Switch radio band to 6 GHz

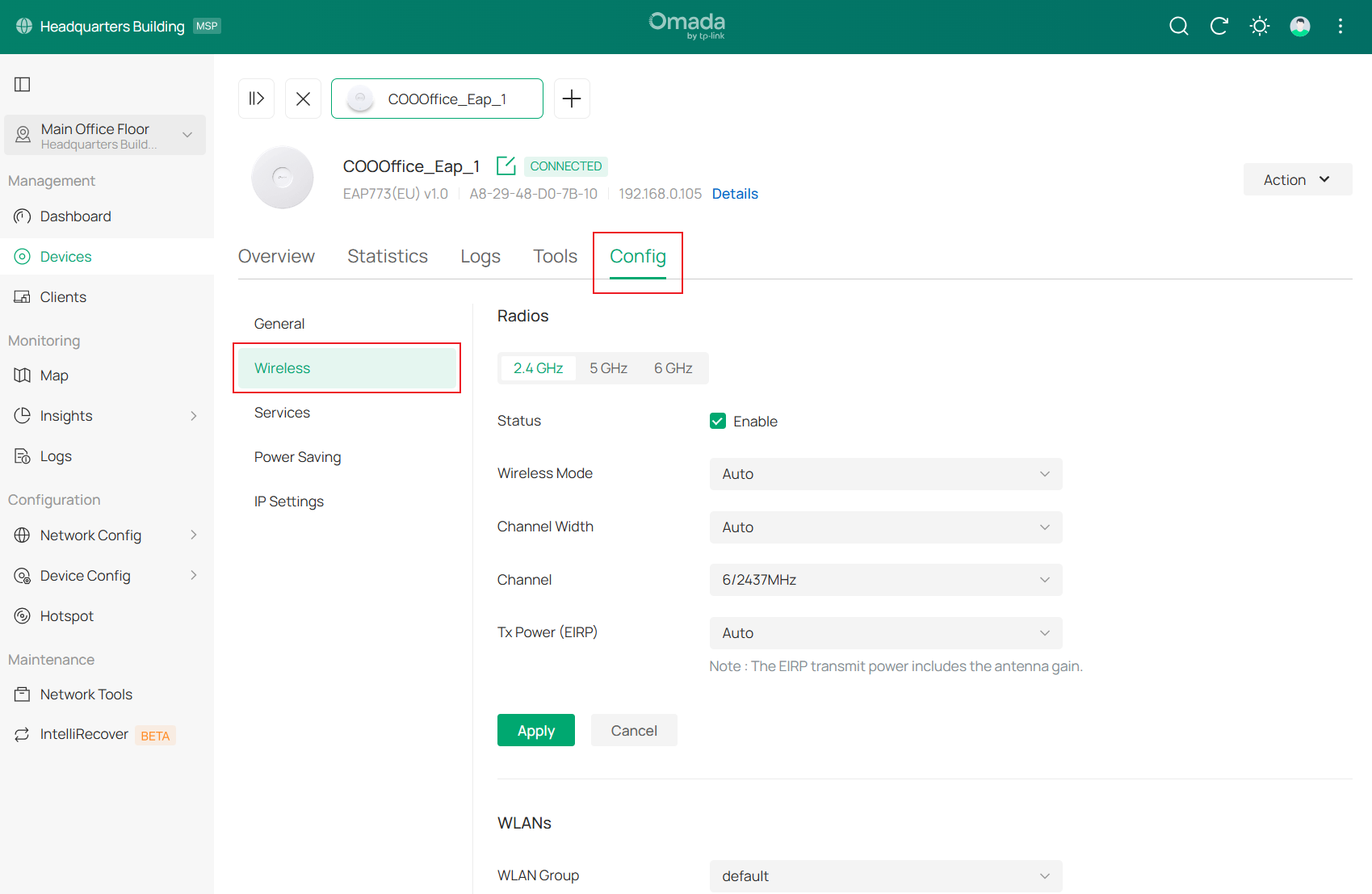click(x=673, y=368)
